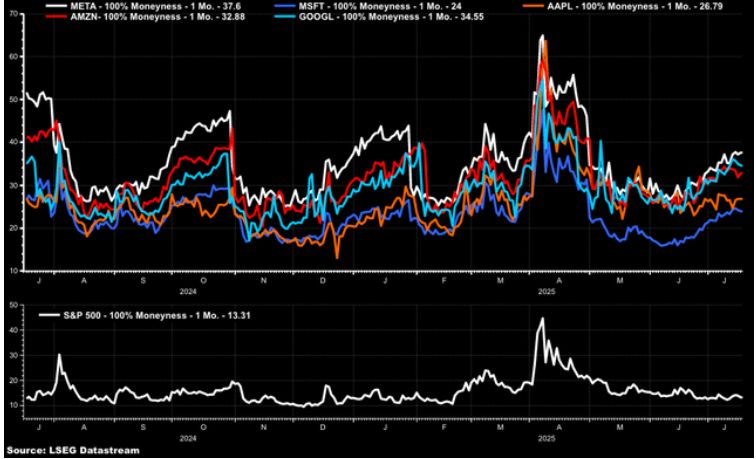Click the O month label under the S&P 500 chart
Image resolution: width=756 pixels, height=459 pixels.
(x=203, y=427)
